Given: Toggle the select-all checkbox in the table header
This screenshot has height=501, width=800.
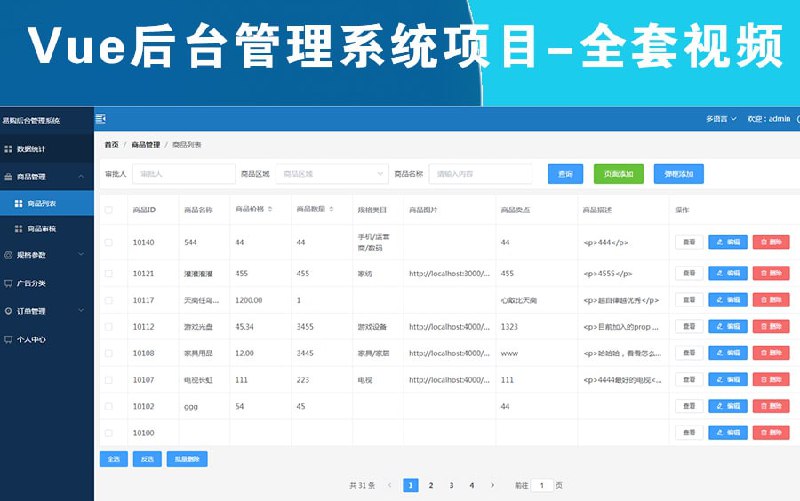Looking at the screenshot, I should 109,210.
